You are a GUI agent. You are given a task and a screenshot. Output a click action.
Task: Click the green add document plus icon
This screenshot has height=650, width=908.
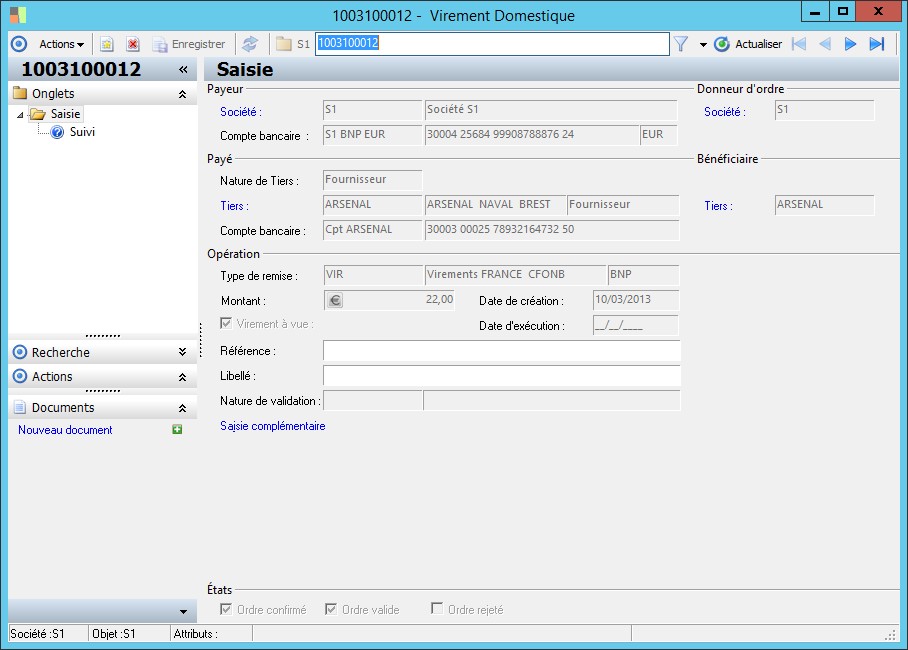pos(177,430)
